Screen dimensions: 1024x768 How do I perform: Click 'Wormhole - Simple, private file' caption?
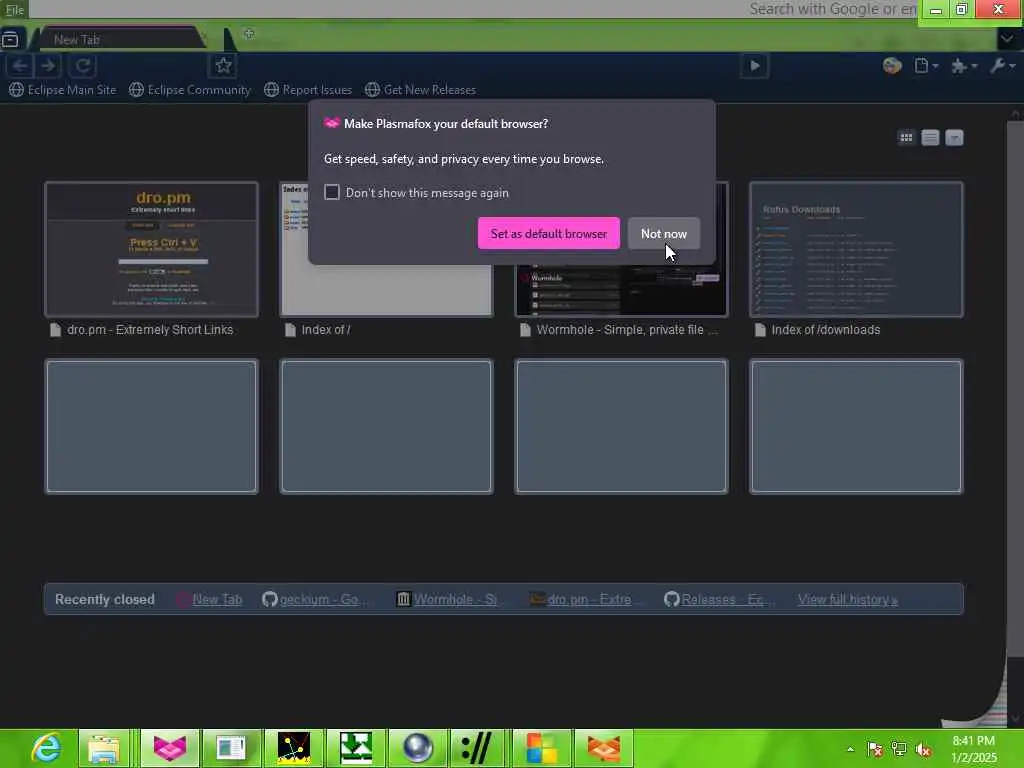click(626, 330)
